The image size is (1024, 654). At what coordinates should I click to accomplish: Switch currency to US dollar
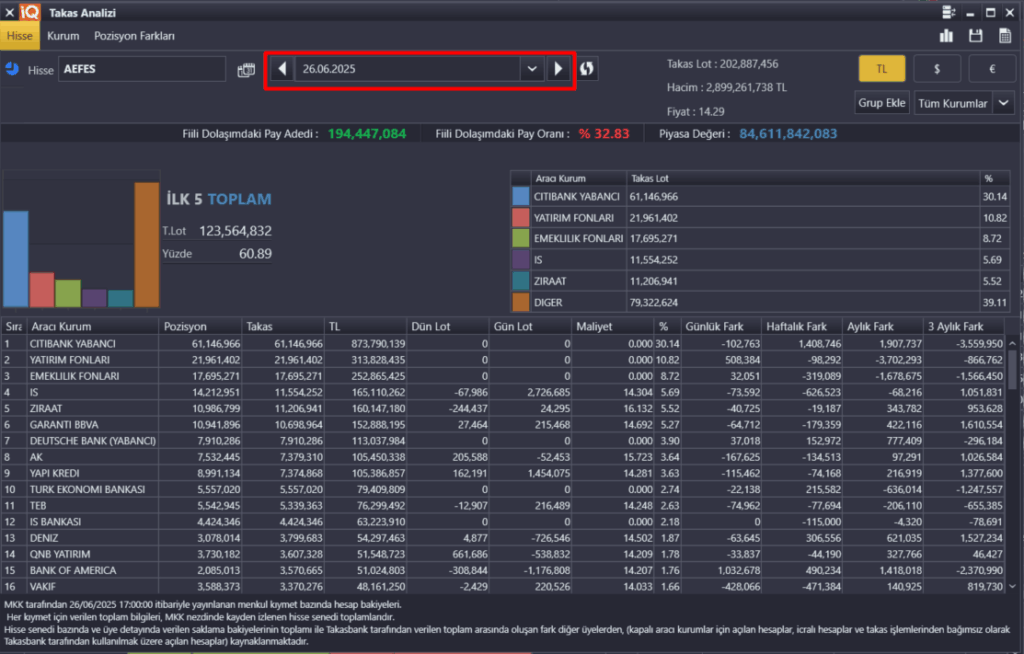point(937,69)
